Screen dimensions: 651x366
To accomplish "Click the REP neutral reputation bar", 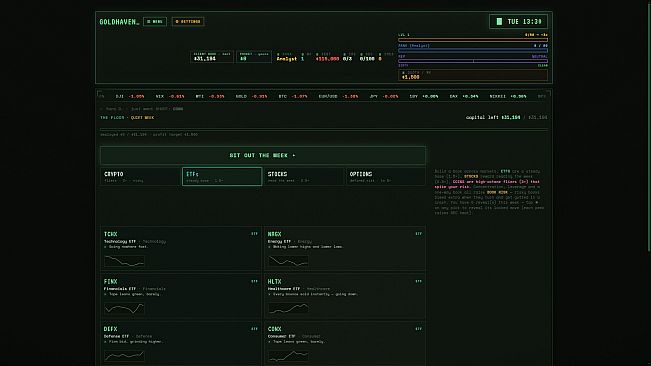I will click(x=473, y=61).
